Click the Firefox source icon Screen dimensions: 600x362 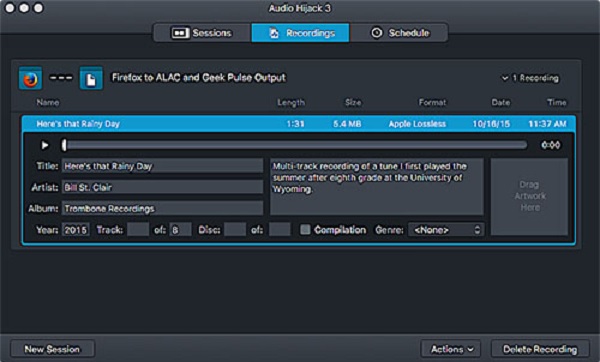(30, 78)
